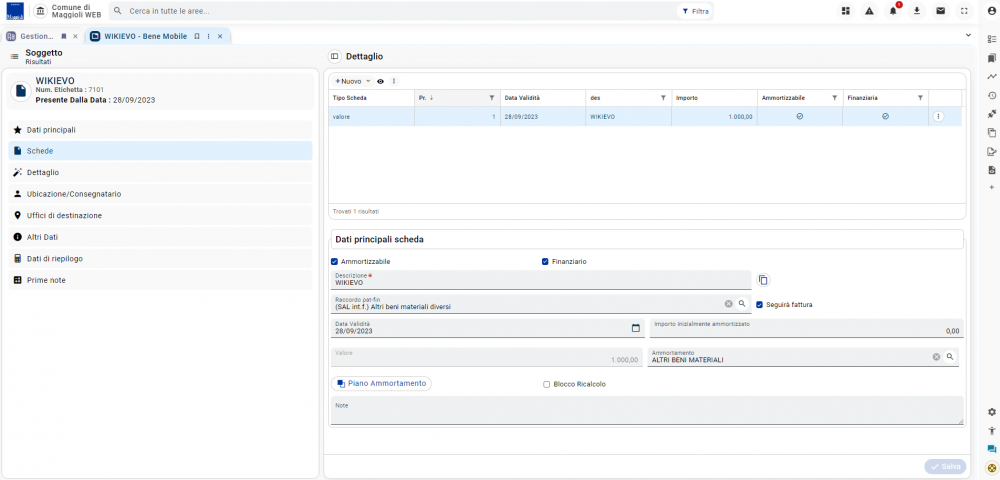The width and height of the screenshot is (1000, 480).
Task: Open the Prime note section
Action: (x=161, y=280)
